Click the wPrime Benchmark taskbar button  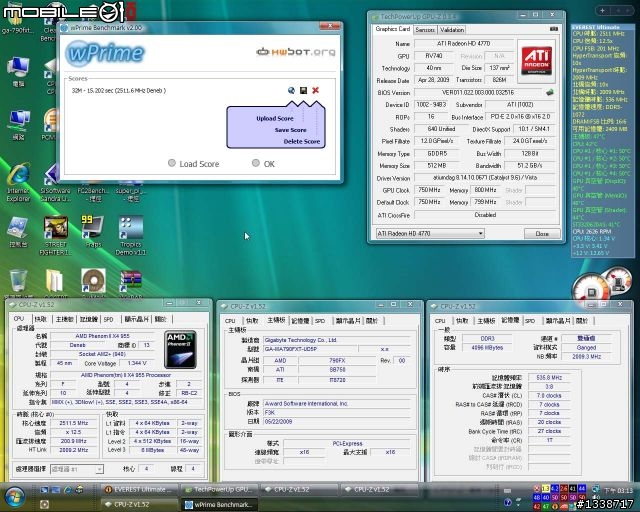(219, 505)
